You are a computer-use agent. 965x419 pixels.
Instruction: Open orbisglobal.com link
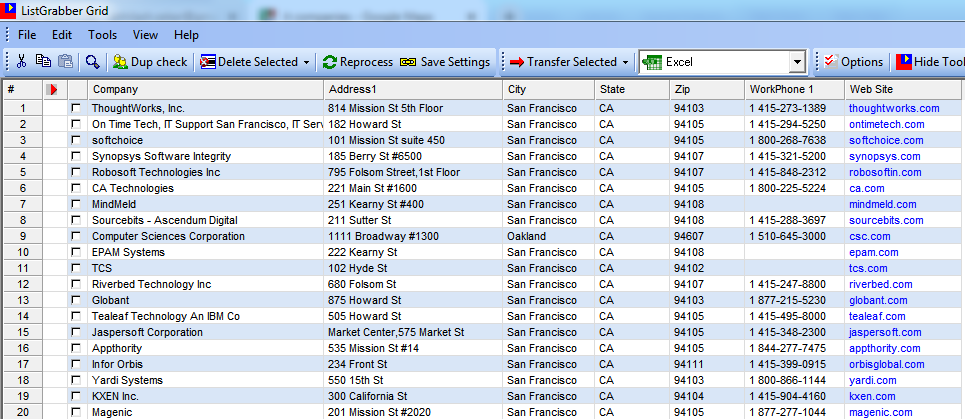[x=887, y=364]
